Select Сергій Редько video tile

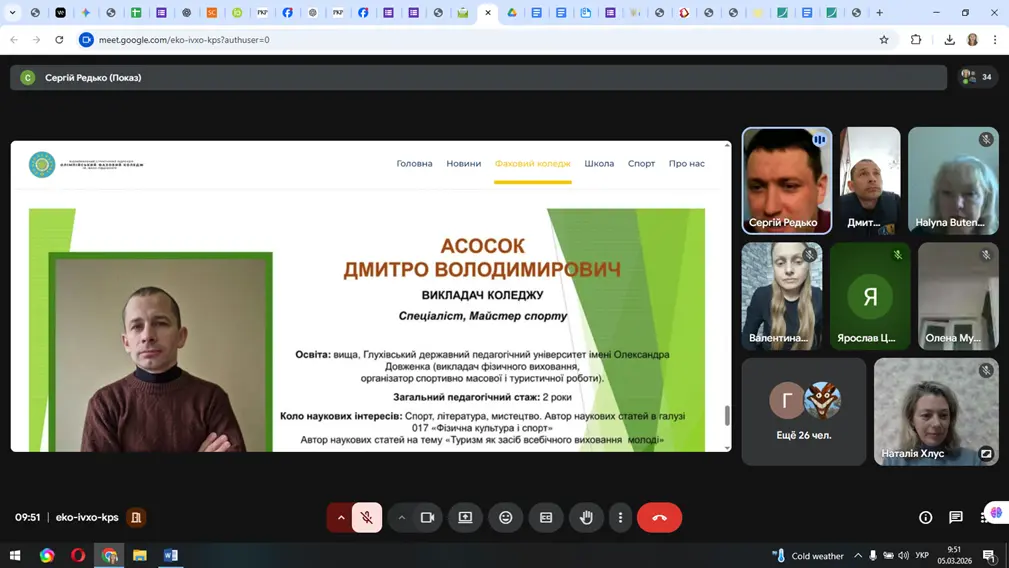coord(786,181)
